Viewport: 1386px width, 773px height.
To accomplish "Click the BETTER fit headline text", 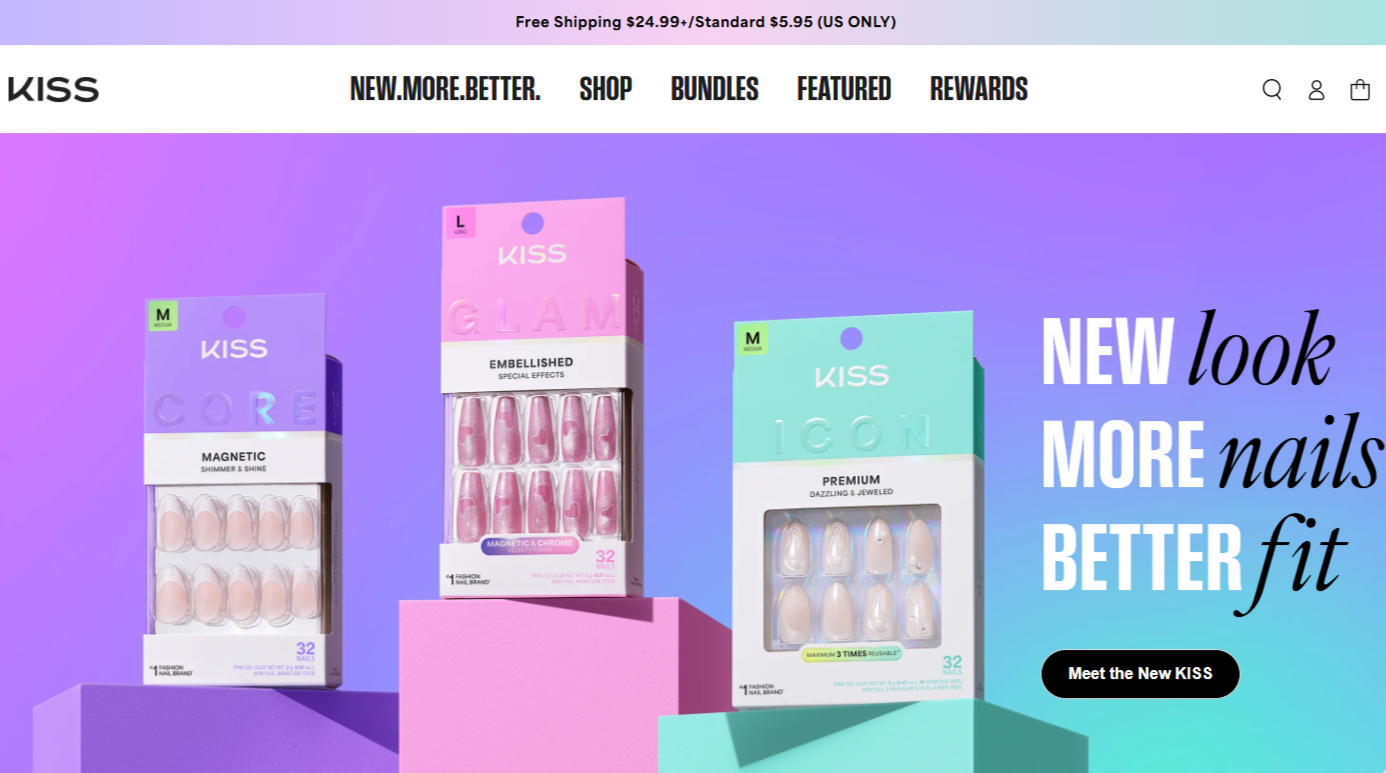I will tap(1193, 556).
